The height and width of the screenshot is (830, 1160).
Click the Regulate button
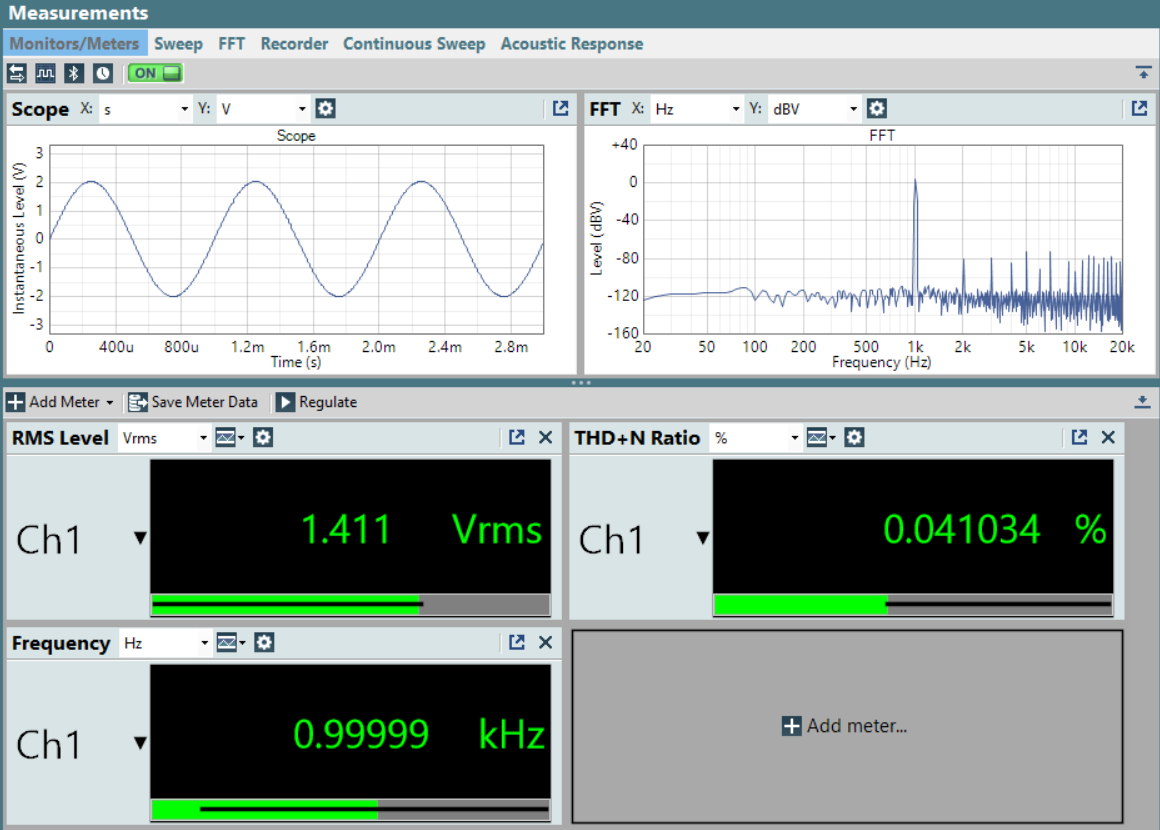(x=317, y=402)
